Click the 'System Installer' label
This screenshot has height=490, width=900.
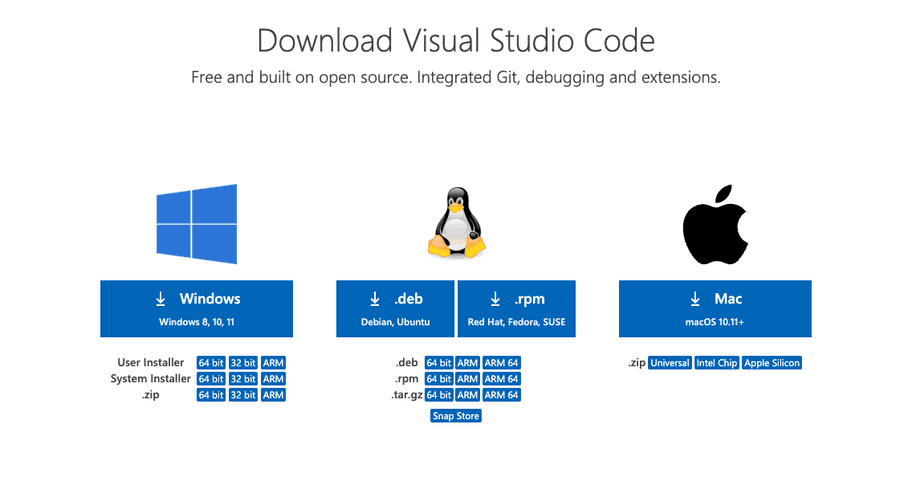coord(150,379)
